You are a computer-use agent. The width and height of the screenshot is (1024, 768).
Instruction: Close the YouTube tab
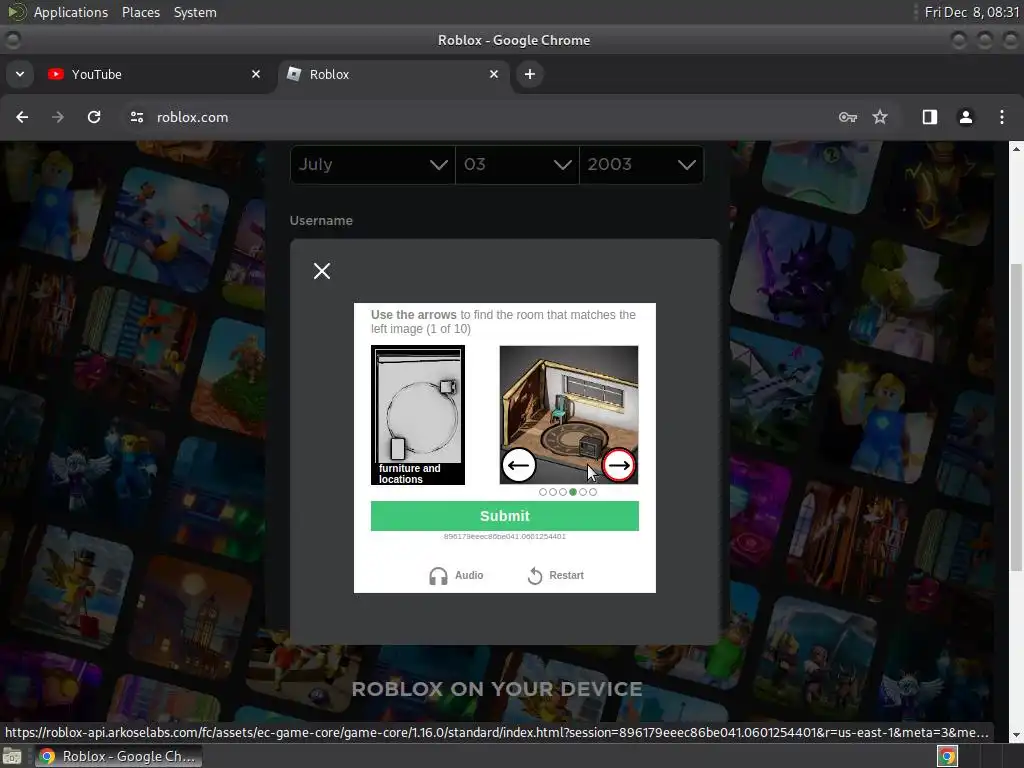tap(256, 74)
